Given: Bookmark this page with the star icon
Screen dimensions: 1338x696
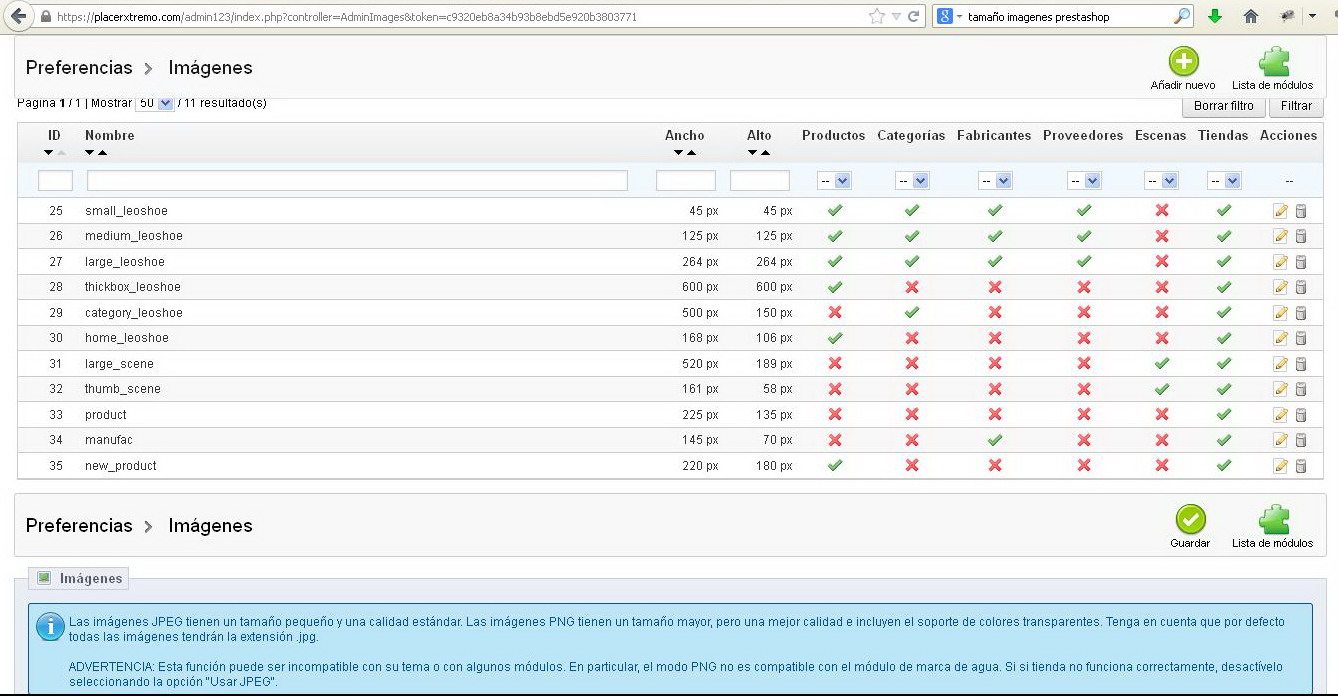Looking at the screenshot, I should point(877,16).
